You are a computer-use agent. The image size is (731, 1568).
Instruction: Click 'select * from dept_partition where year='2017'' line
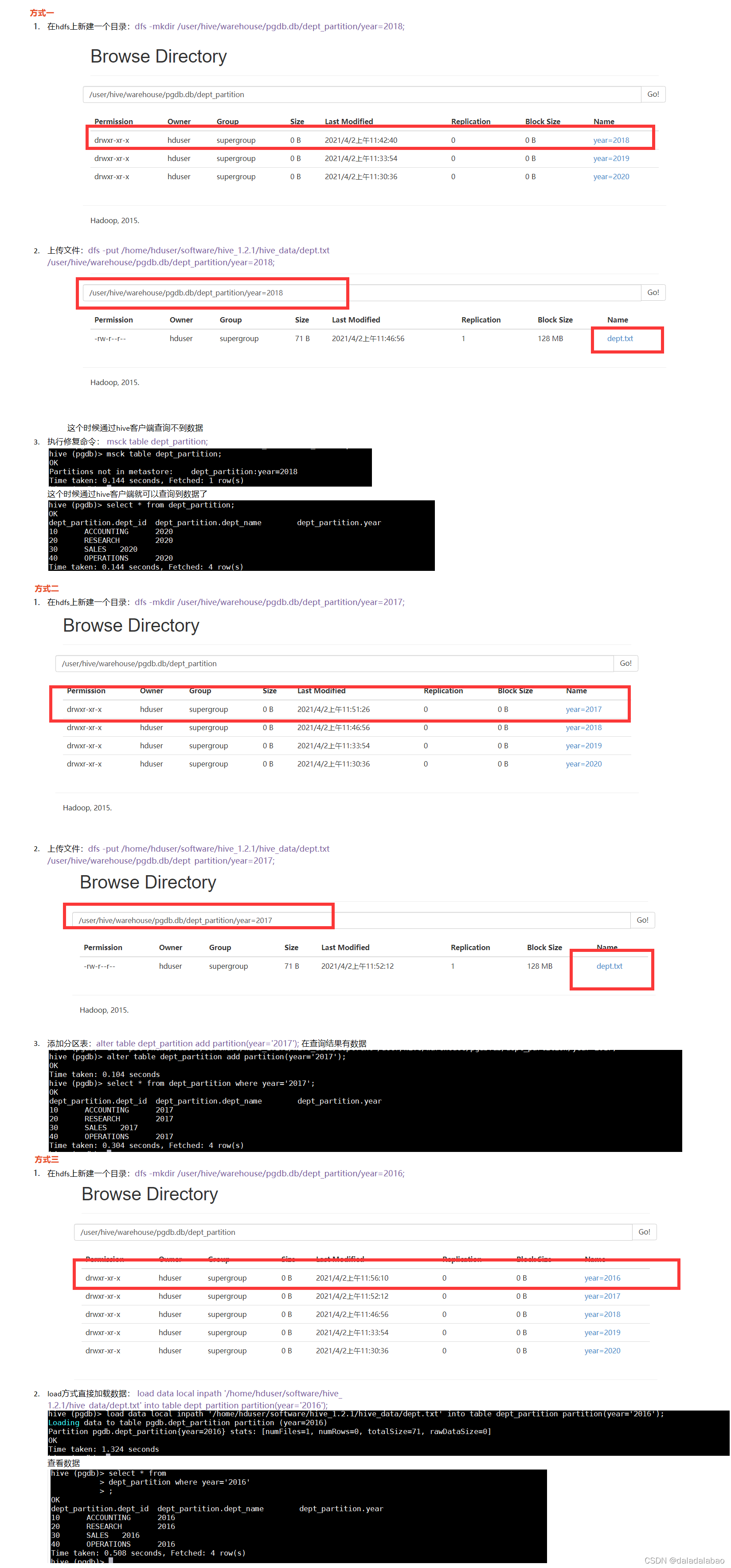[x=182, y=1084]
